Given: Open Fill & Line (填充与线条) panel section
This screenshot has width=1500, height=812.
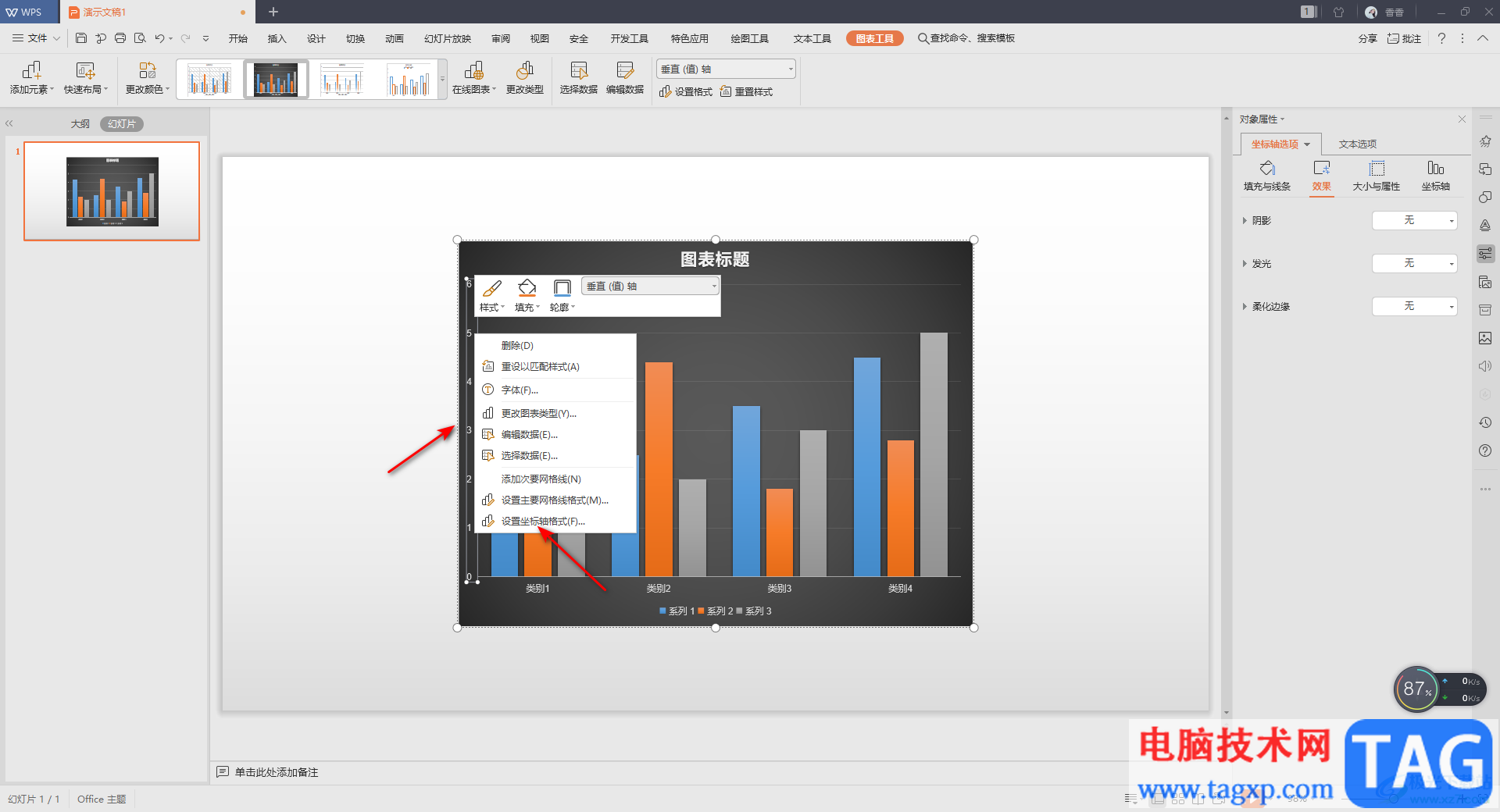Looking at the screenshot, I should (1267, 176).
